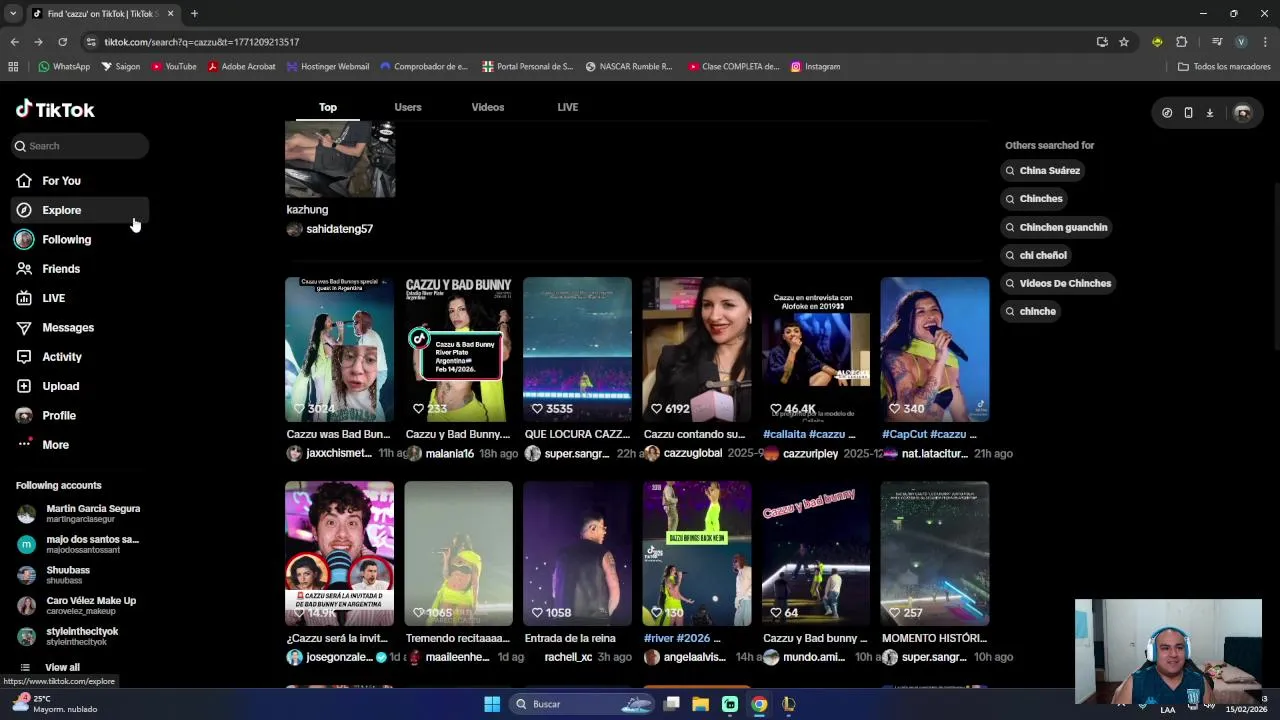
Task: Select the chi cheñol suggestion
Action: [1036, 255]
